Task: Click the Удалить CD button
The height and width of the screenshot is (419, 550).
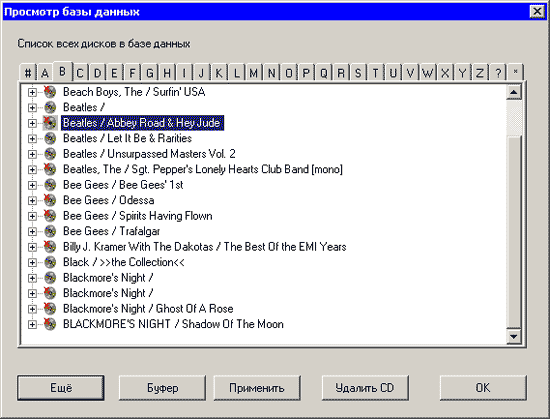Action: coord(365,388)
